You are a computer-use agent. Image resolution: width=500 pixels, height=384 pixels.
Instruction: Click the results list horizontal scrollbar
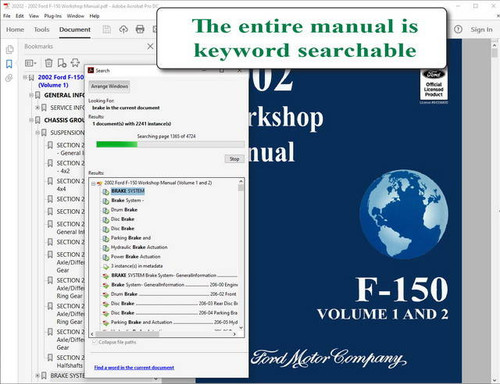[x=127, y=334]
